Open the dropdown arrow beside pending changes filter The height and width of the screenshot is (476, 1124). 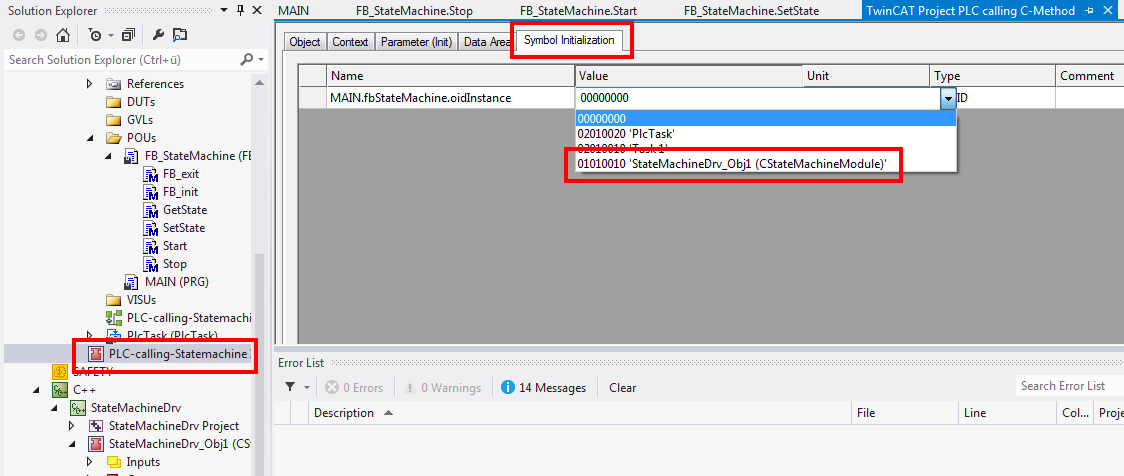[x=110, y=35]
